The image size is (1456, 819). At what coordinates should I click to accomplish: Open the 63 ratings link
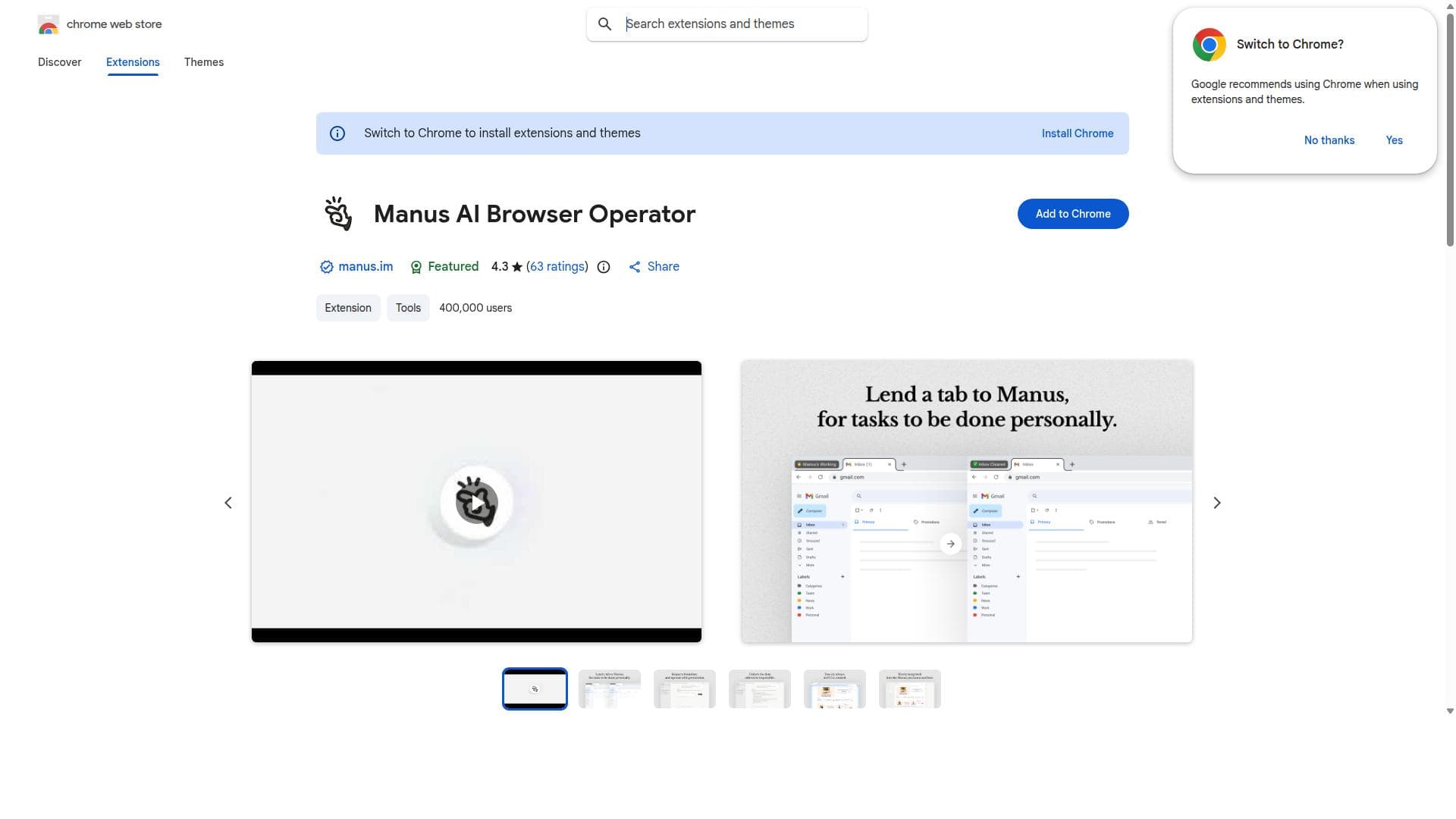tap(557, 267)
